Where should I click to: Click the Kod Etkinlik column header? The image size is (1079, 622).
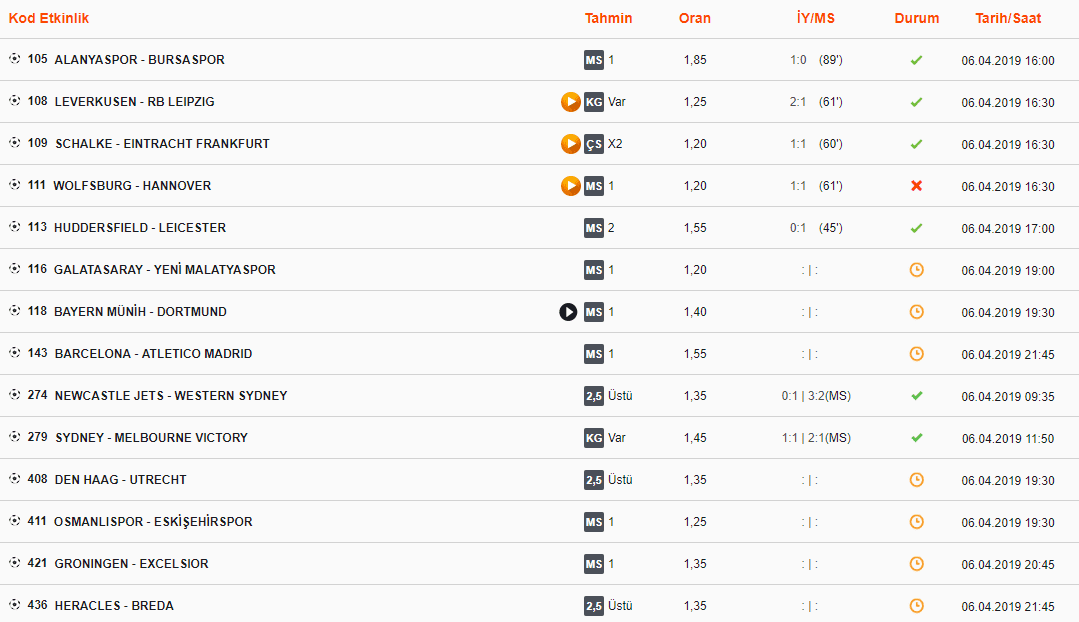pyautogui.click(x=49, y=19)
